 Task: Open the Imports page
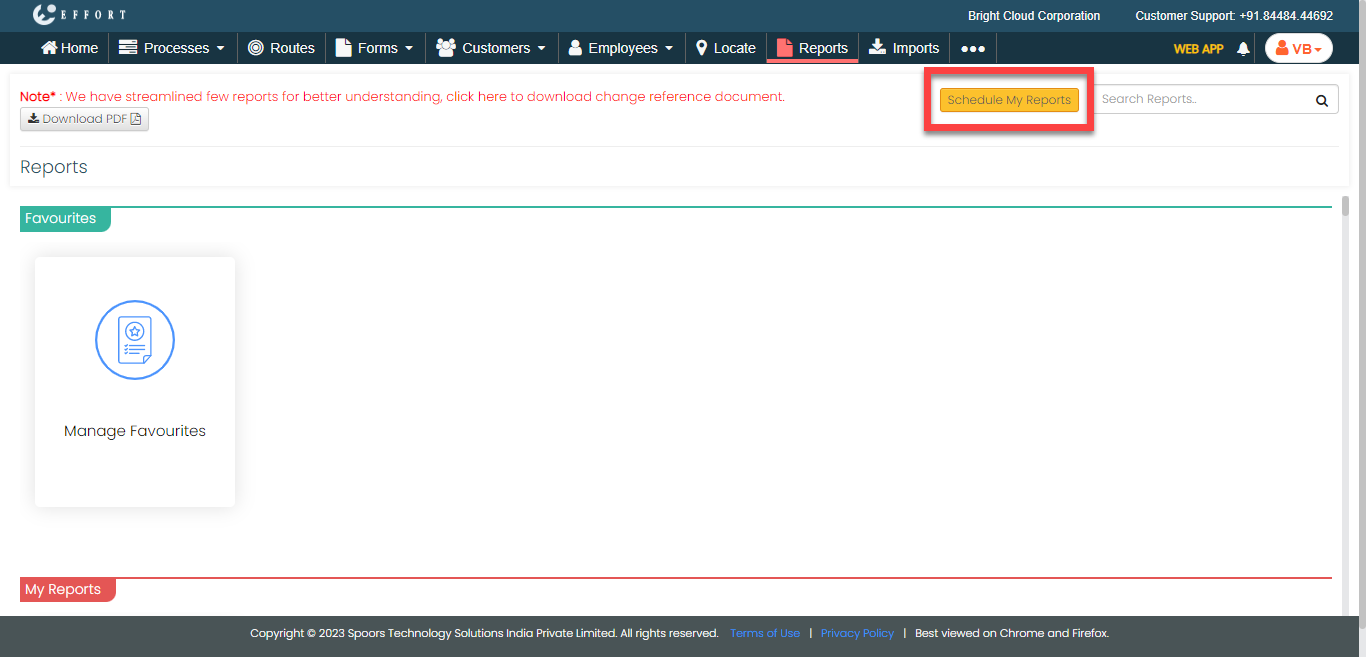pyautogui.click(x=904, y=48)
